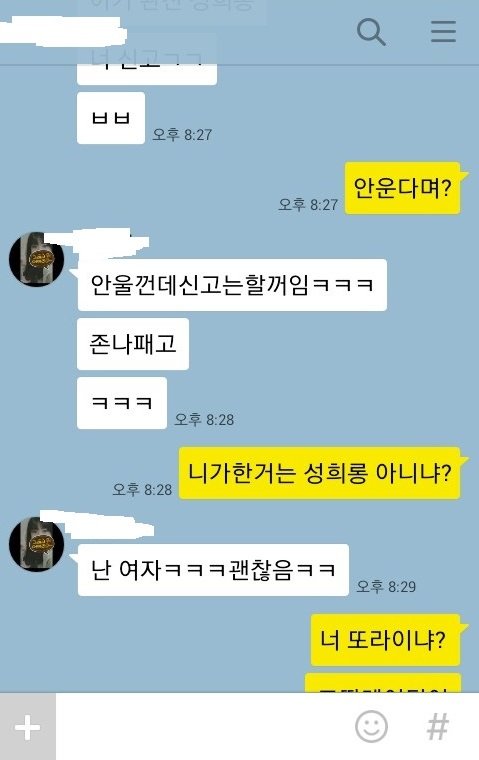Tap the plus attachment button
The height and width of the screenshot is (760, 479).
tap(28, 727)
